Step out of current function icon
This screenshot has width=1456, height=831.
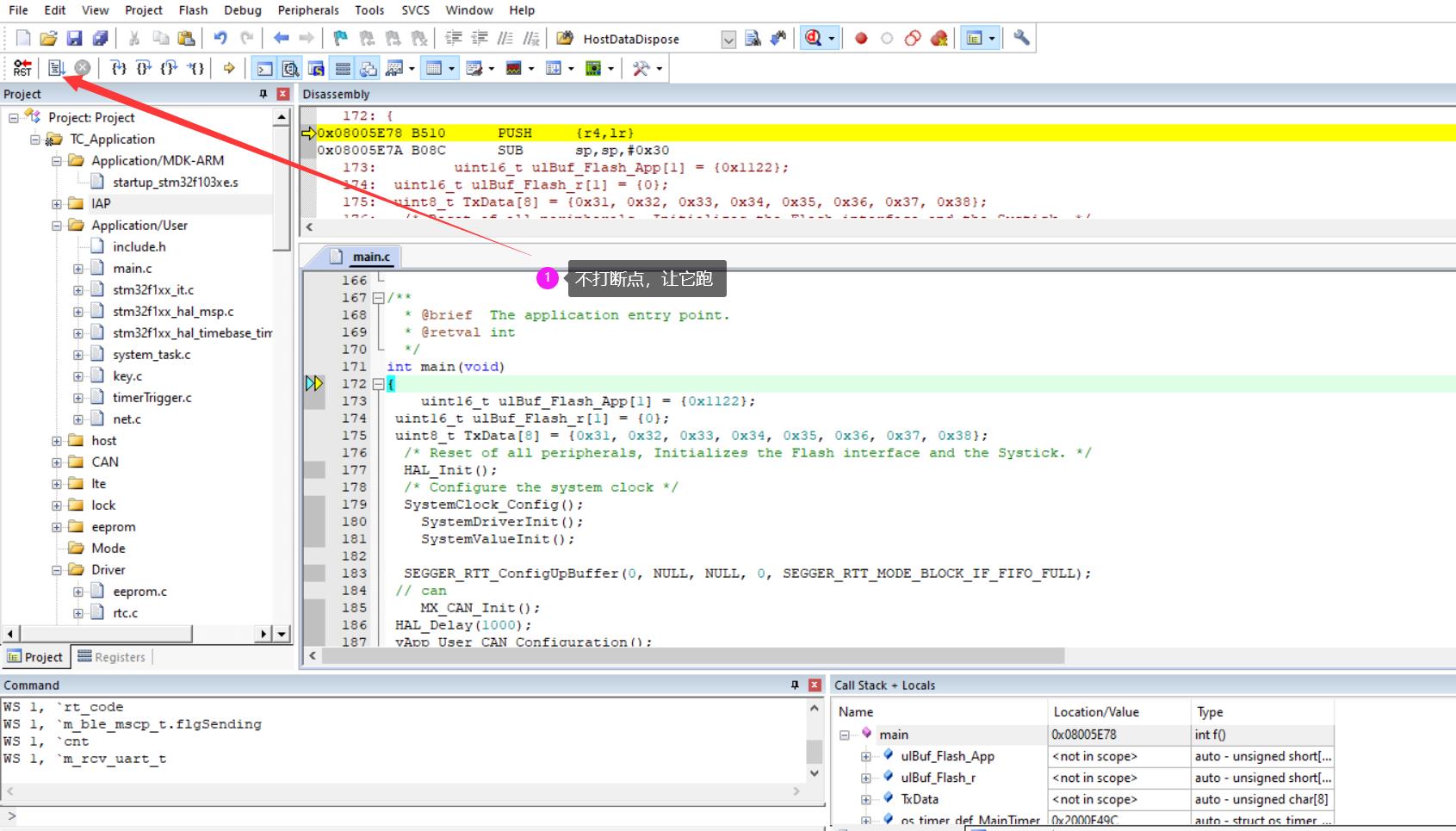[170, 68]
